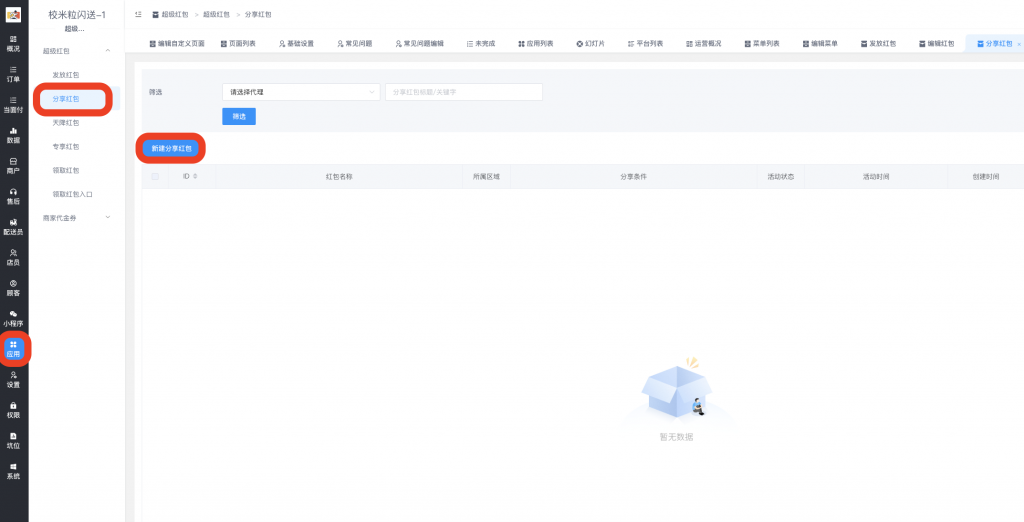Image resolution: width=1024 pixels, height=522 pixels.
Task: Click the 校米粒闪送-1 platform title
Action: click(77, 14)
